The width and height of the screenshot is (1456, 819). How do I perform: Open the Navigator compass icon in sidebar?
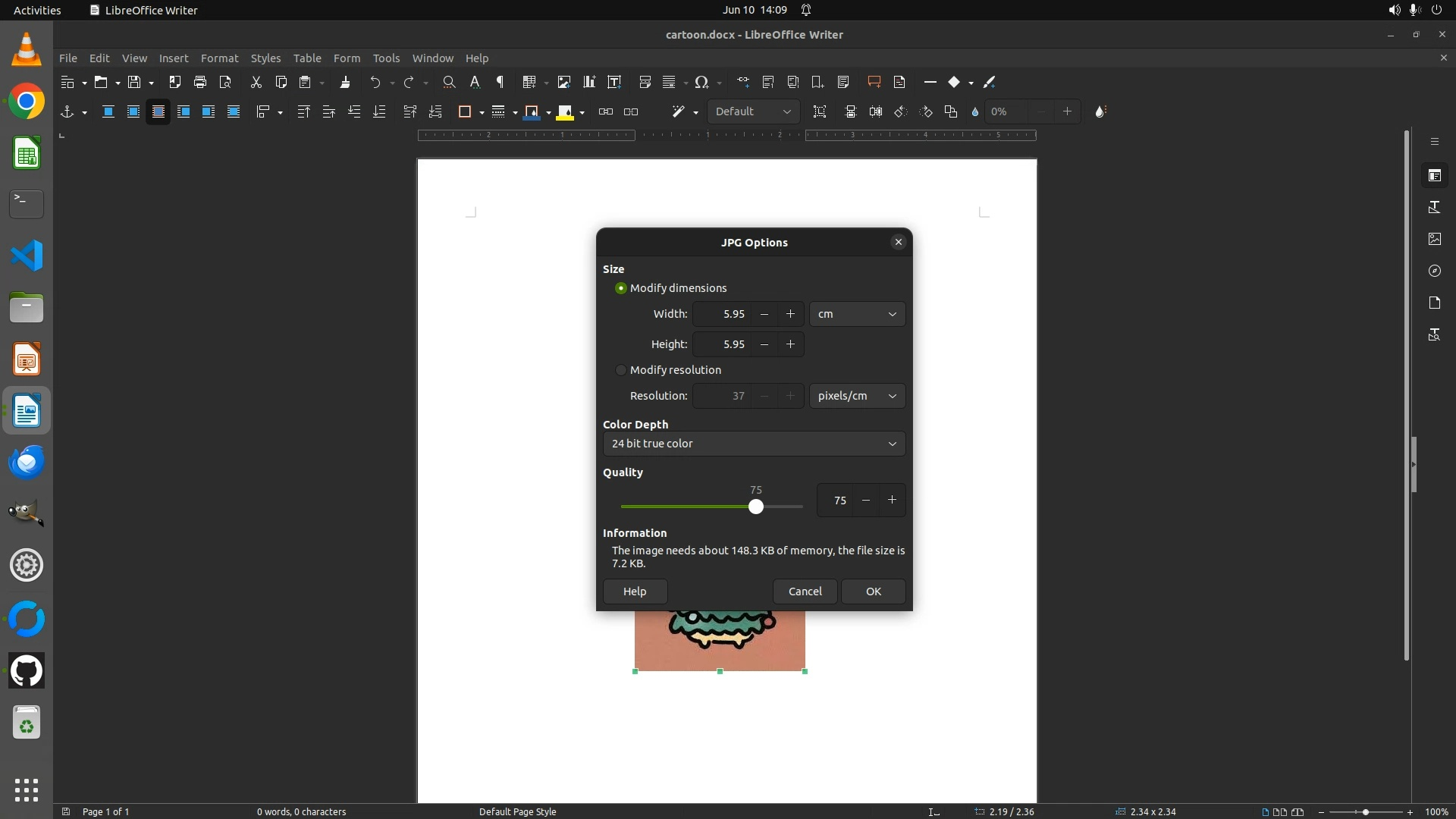click(x=1435, y=271)
